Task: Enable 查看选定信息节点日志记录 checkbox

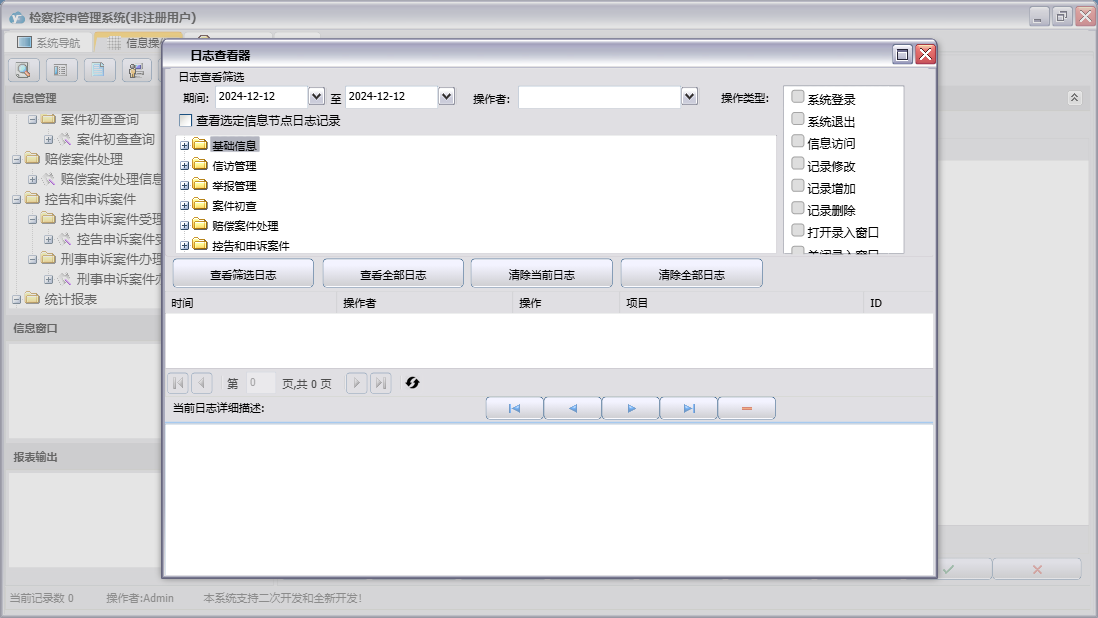Action: tap(186, 120)
